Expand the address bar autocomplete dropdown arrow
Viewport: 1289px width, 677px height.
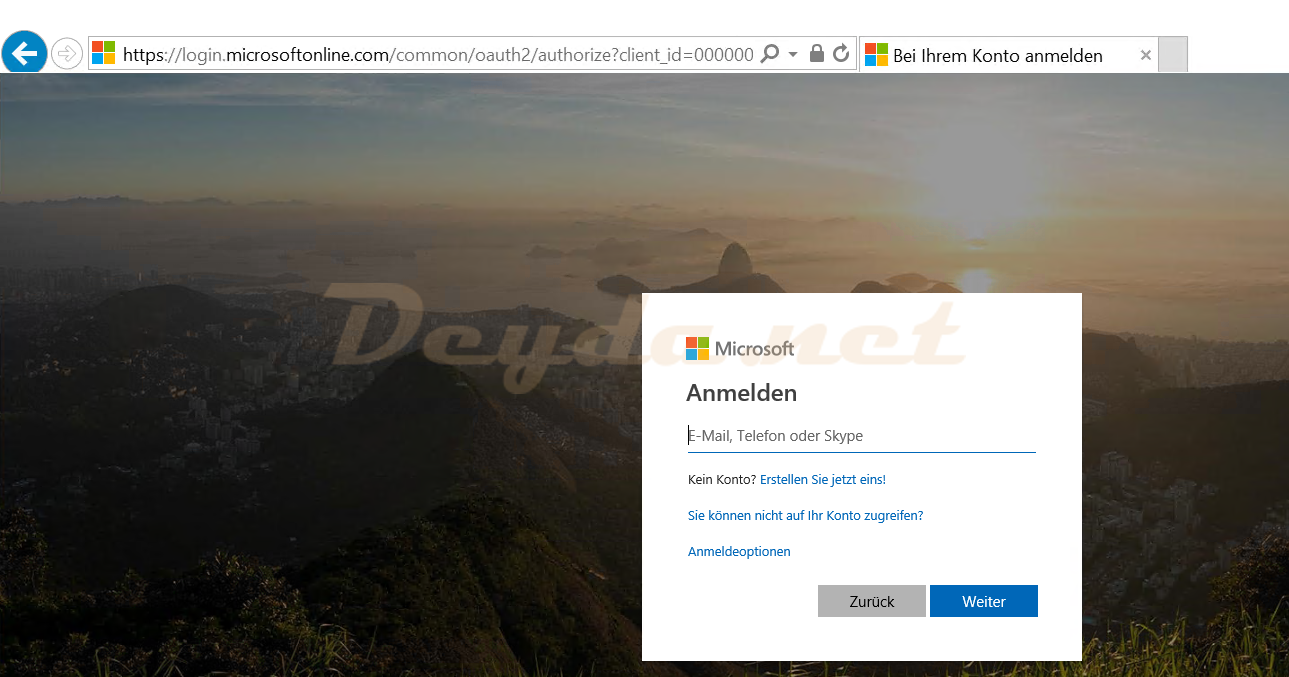tap(793, 54)
